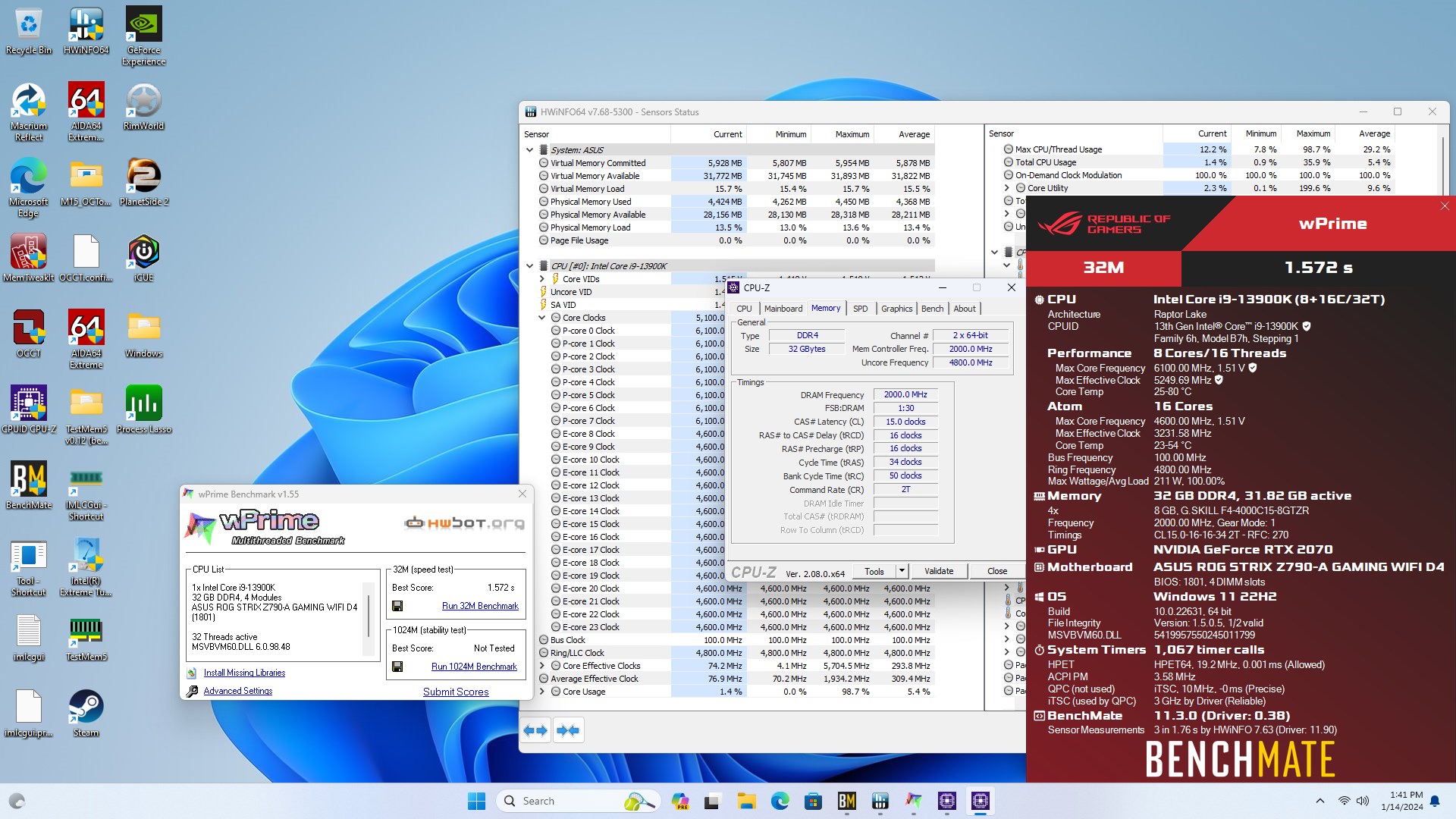Expand Core Usage row

(542, 692)
